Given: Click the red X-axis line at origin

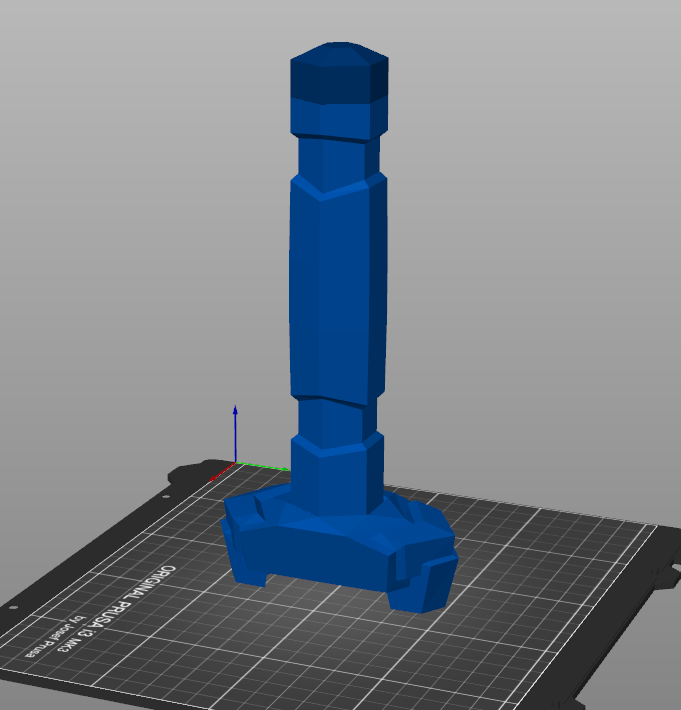Looking at the screenshot, I should 223,472.
